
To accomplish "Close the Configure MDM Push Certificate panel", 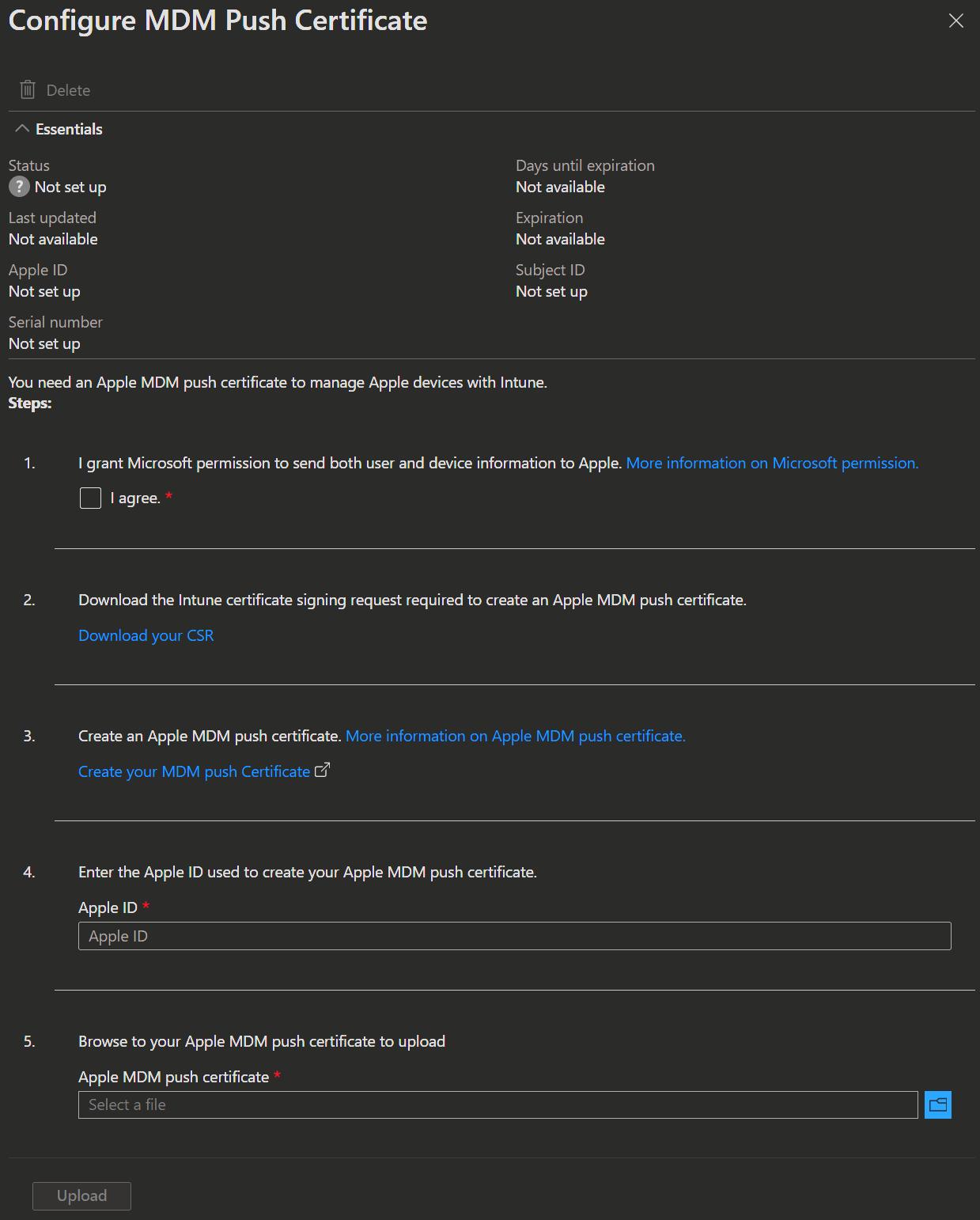I will coord(955,21).
